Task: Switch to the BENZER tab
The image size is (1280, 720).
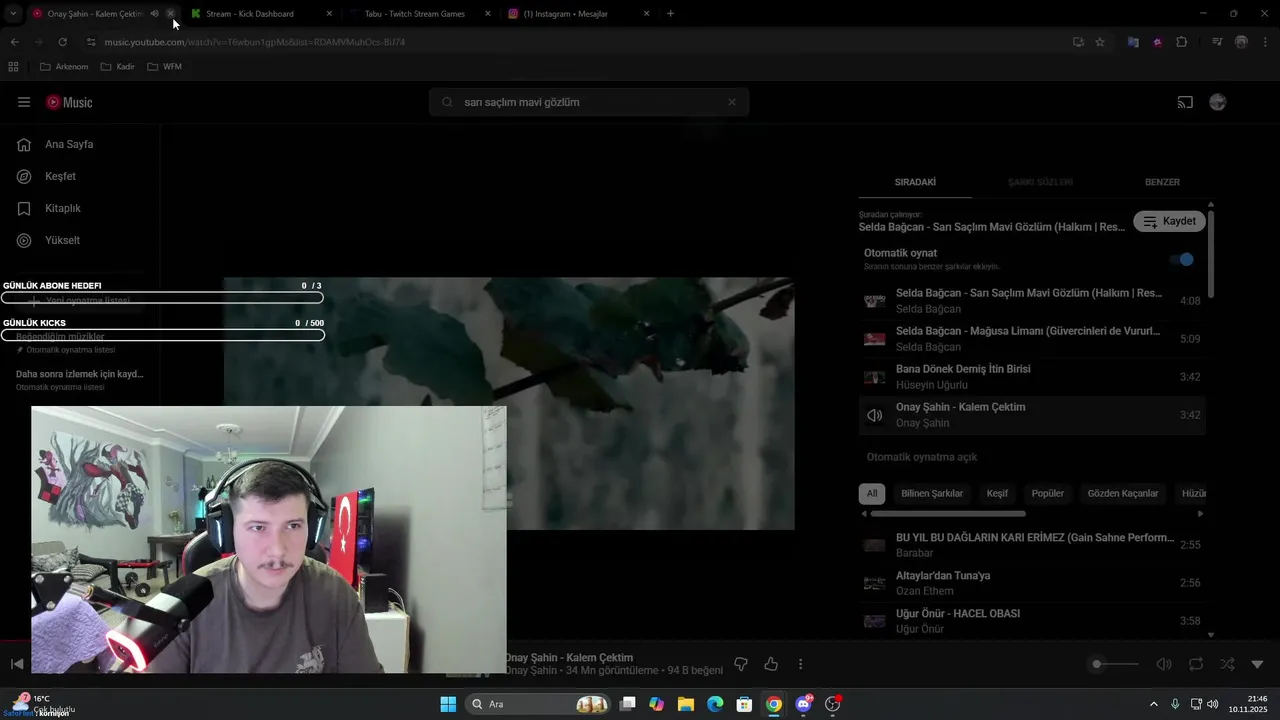Action: tap(1162, 182)
